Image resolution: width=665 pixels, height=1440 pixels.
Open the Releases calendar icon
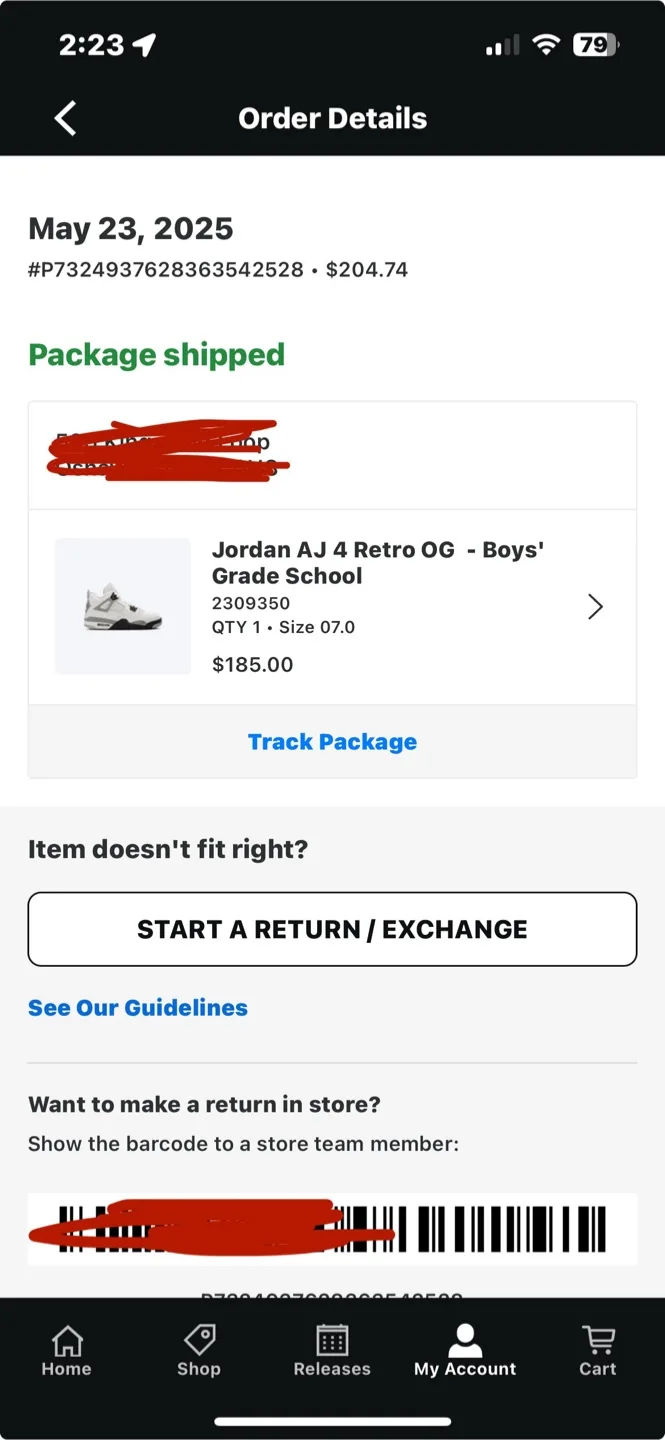[x=332, y=1339]
